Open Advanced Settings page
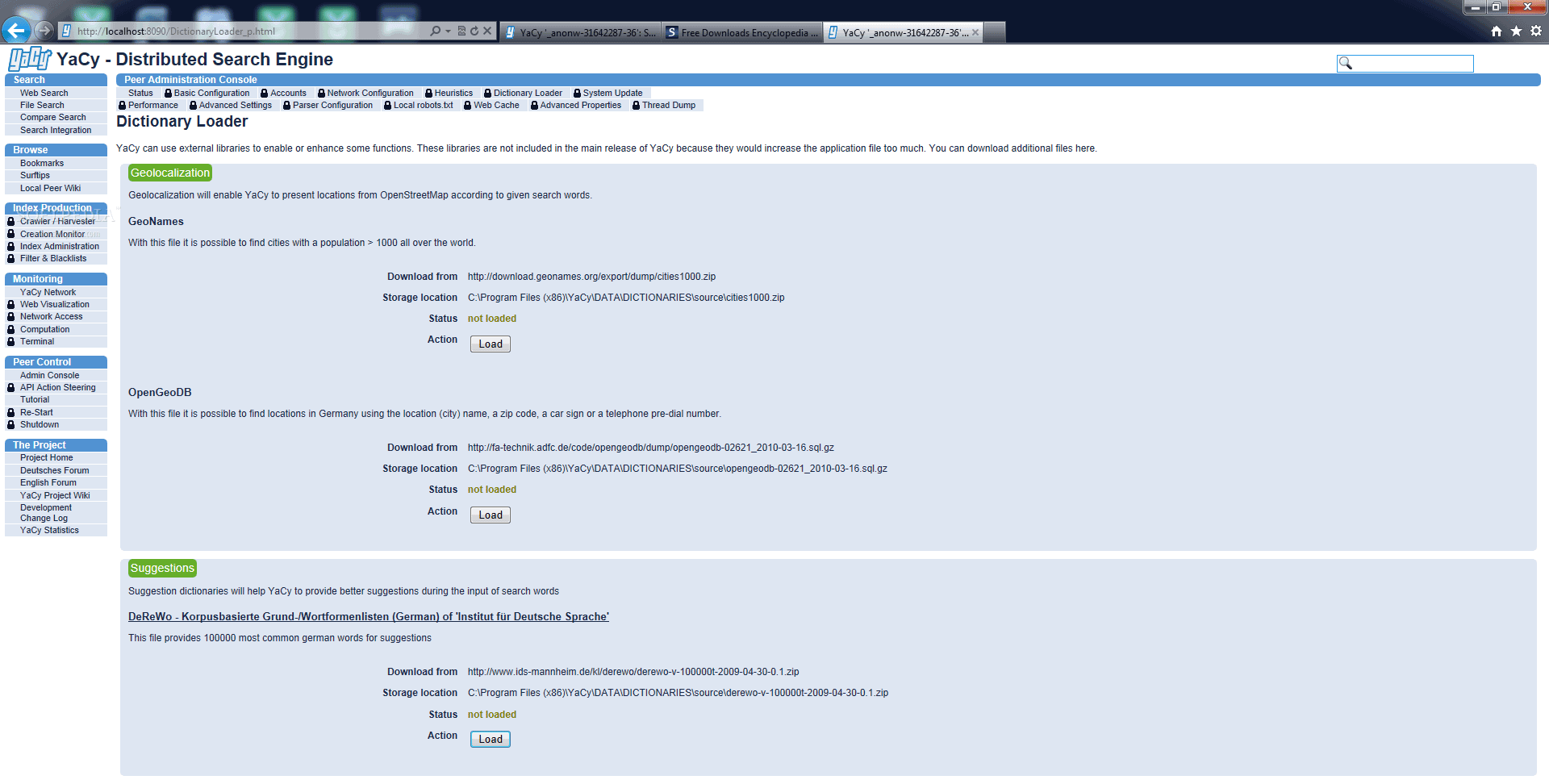This screenshot has width=1549, height=784. pos(236,105)
